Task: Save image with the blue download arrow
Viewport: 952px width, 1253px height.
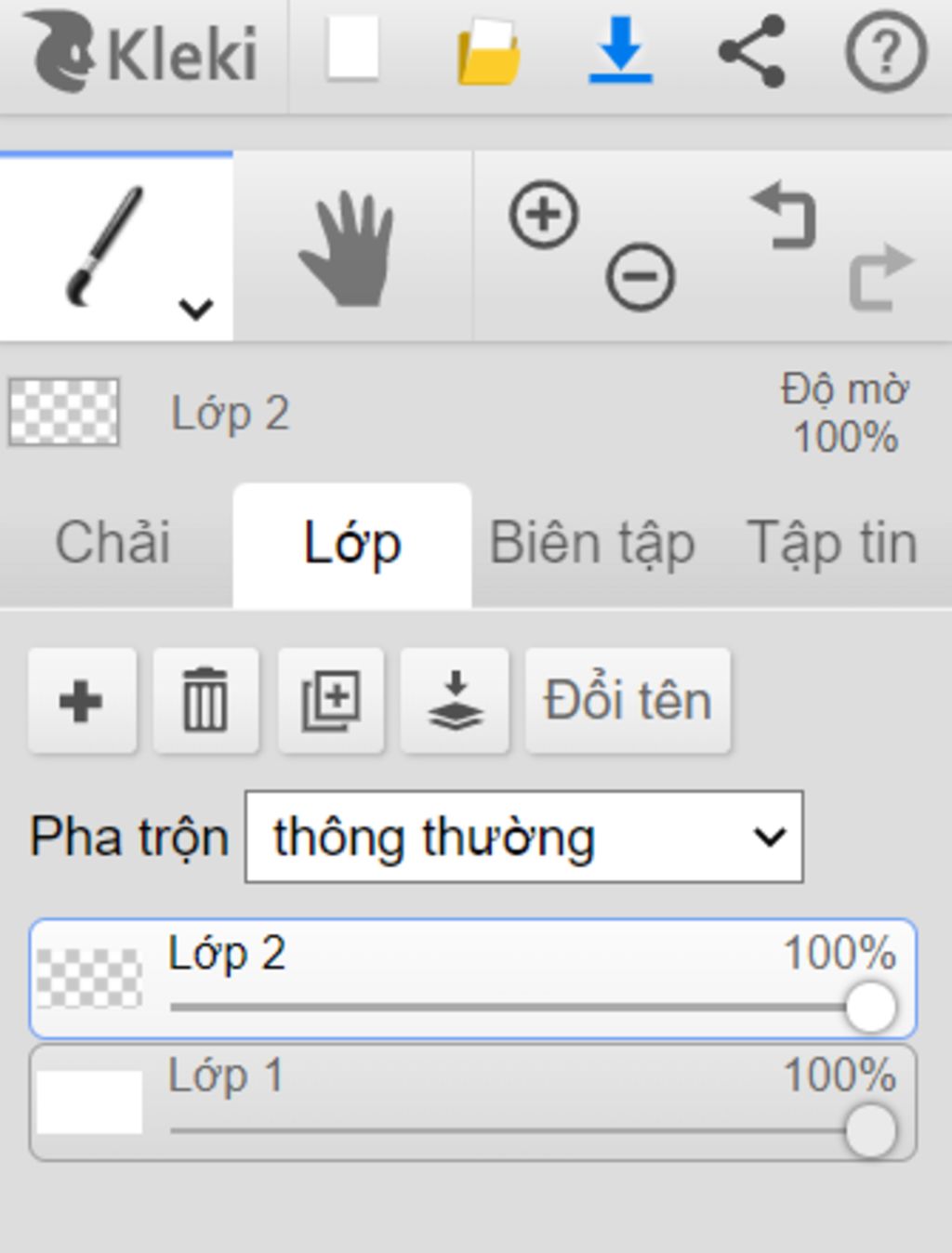Action: (620, 50)
